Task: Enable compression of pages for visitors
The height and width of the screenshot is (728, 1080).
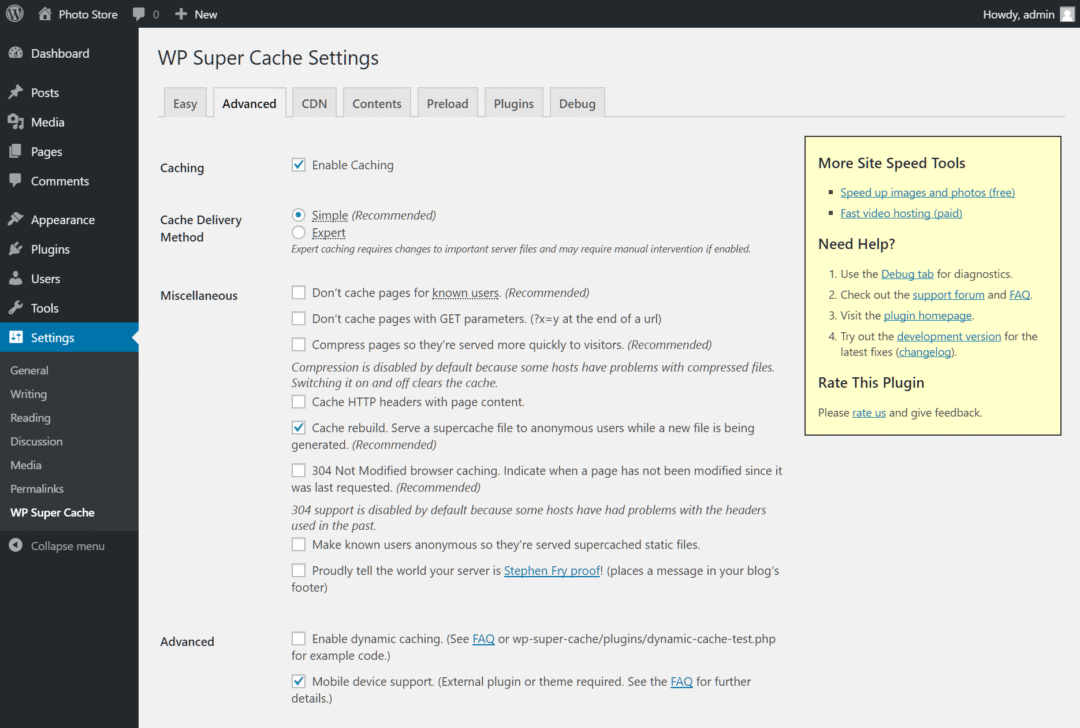Action: [x=298, y=344]
